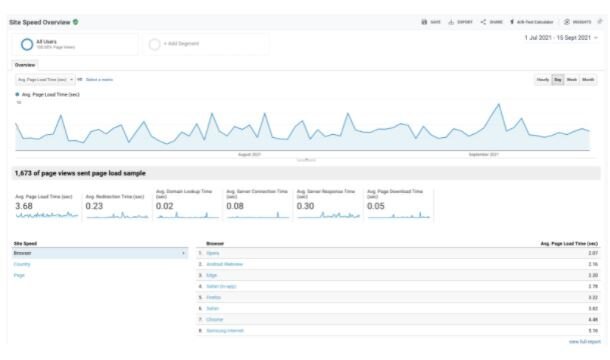
Task: Click the Avg. Page Load Time legend dot
Action: click(17, 95)
